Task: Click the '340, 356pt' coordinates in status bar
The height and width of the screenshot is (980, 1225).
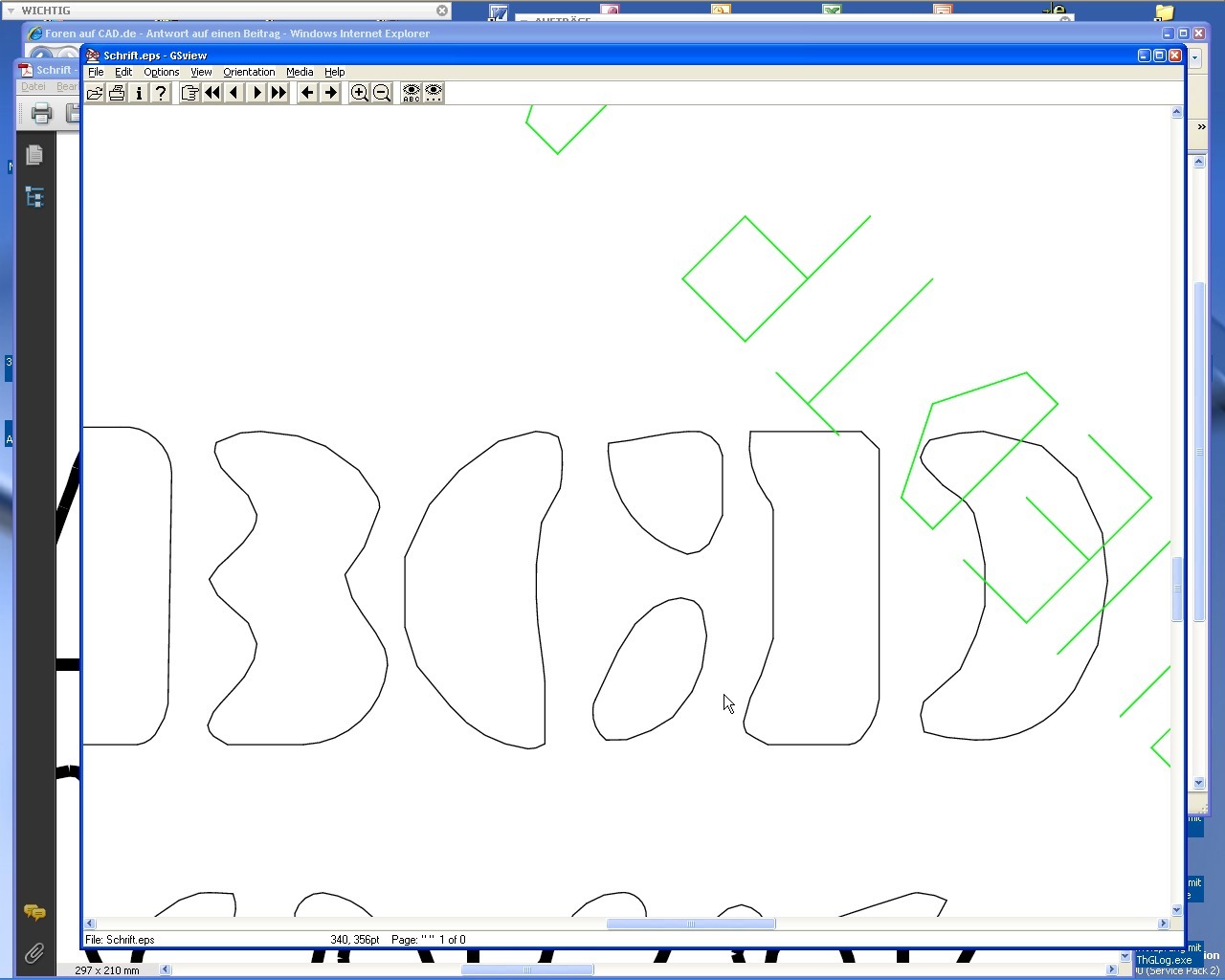Action: click(355, 940)
